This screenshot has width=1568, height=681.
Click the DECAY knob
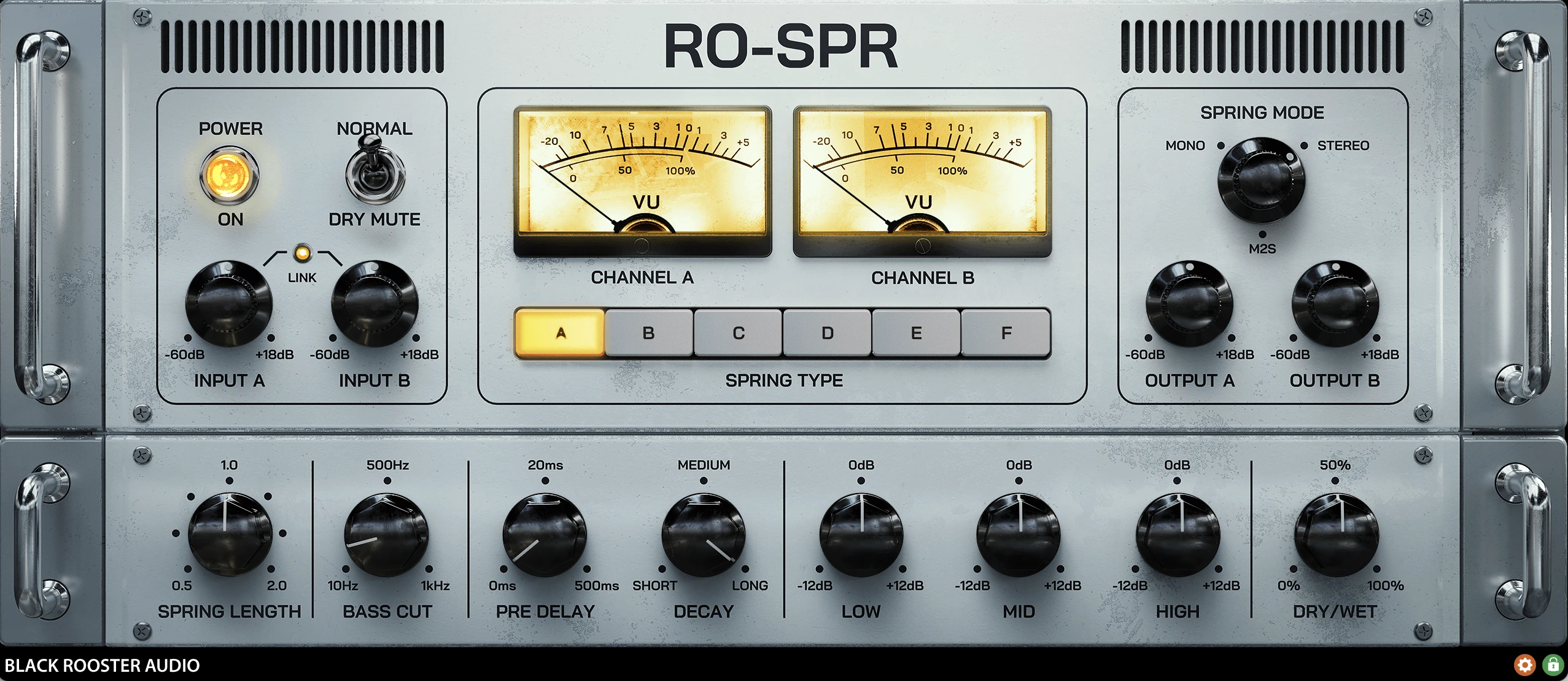(x=704, y=534)
